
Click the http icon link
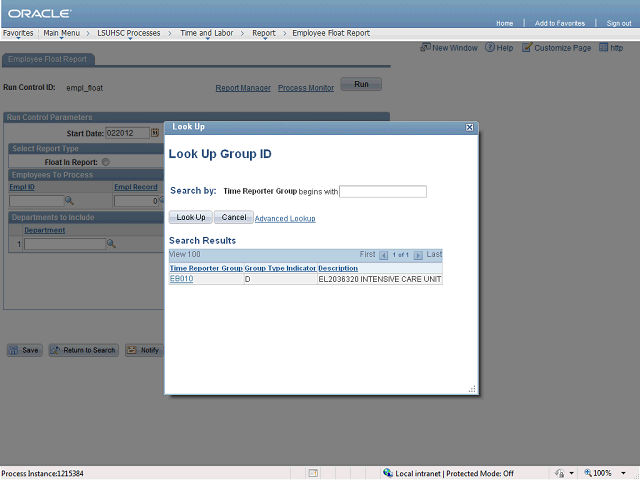[x=611, y=48]
